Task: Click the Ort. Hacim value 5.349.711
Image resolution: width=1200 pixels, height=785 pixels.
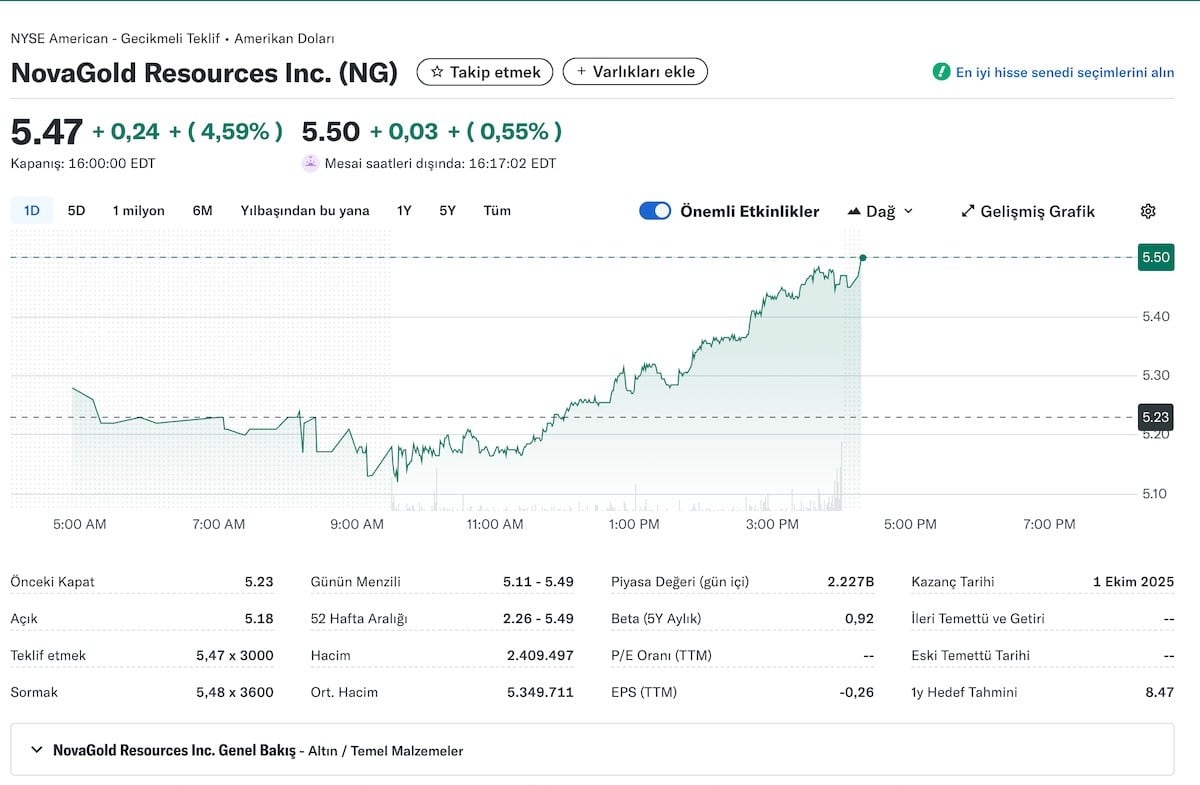Action: pos(540,692)
